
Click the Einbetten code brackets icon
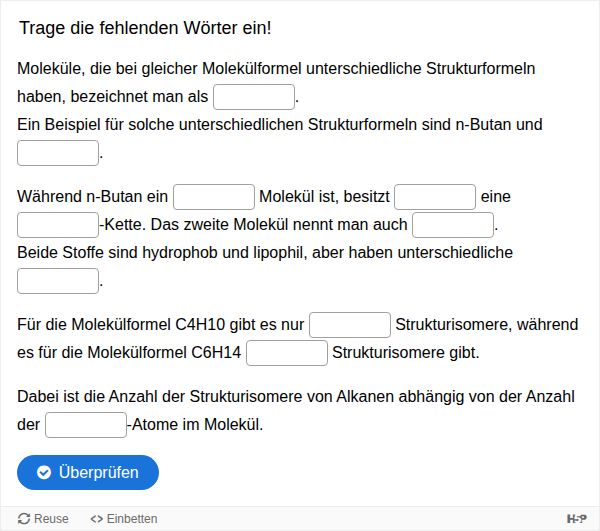click(x=96, y=519)
